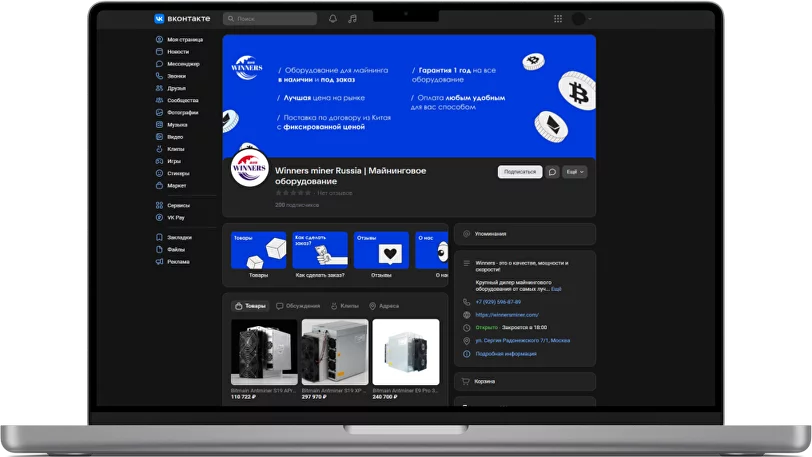Open the Упоминания block
Image resolution: width=812 pixels, height=457 pixels.
coord(525,234)
